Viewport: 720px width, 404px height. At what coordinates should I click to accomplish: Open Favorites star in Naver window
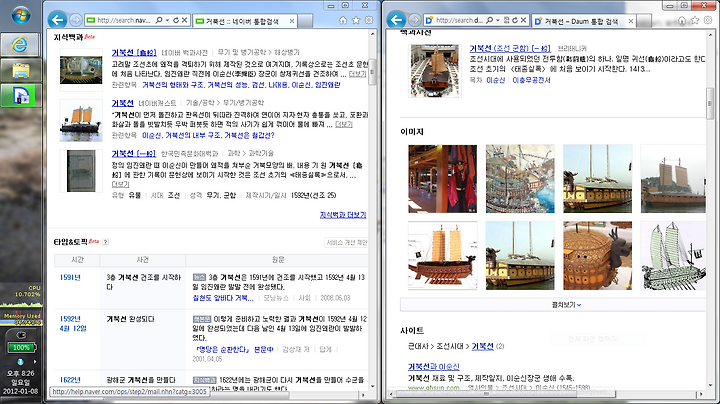click(356, 20)
